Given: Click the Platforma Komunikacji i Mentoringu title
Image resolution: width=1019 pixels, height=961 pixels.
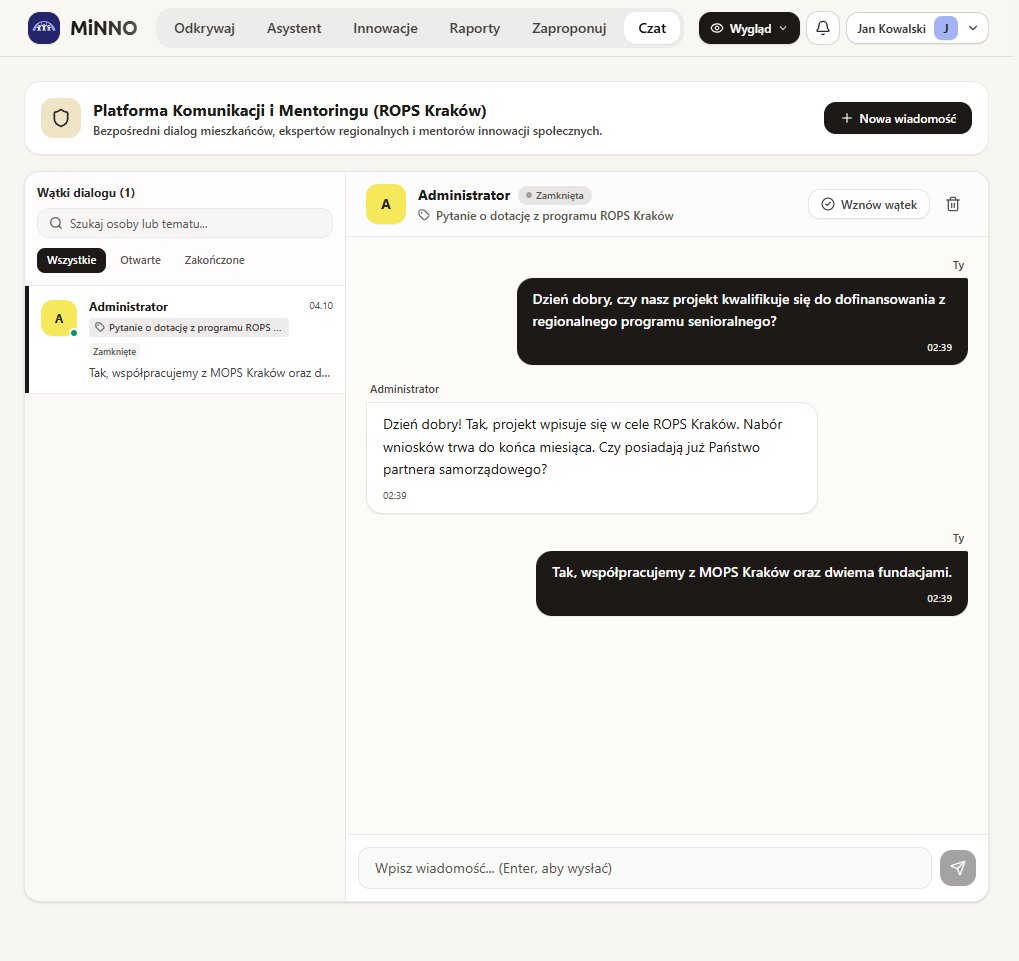Looking at the screenshot, I should coord(290,110).
